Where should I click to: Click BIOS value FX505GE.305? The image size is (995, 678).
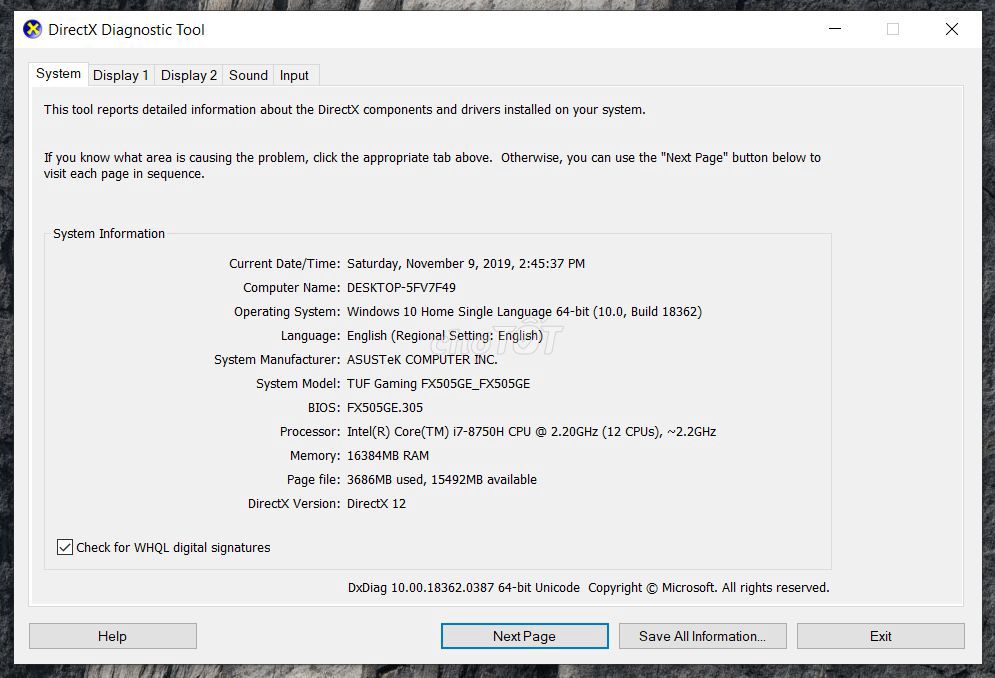point(385,408)
